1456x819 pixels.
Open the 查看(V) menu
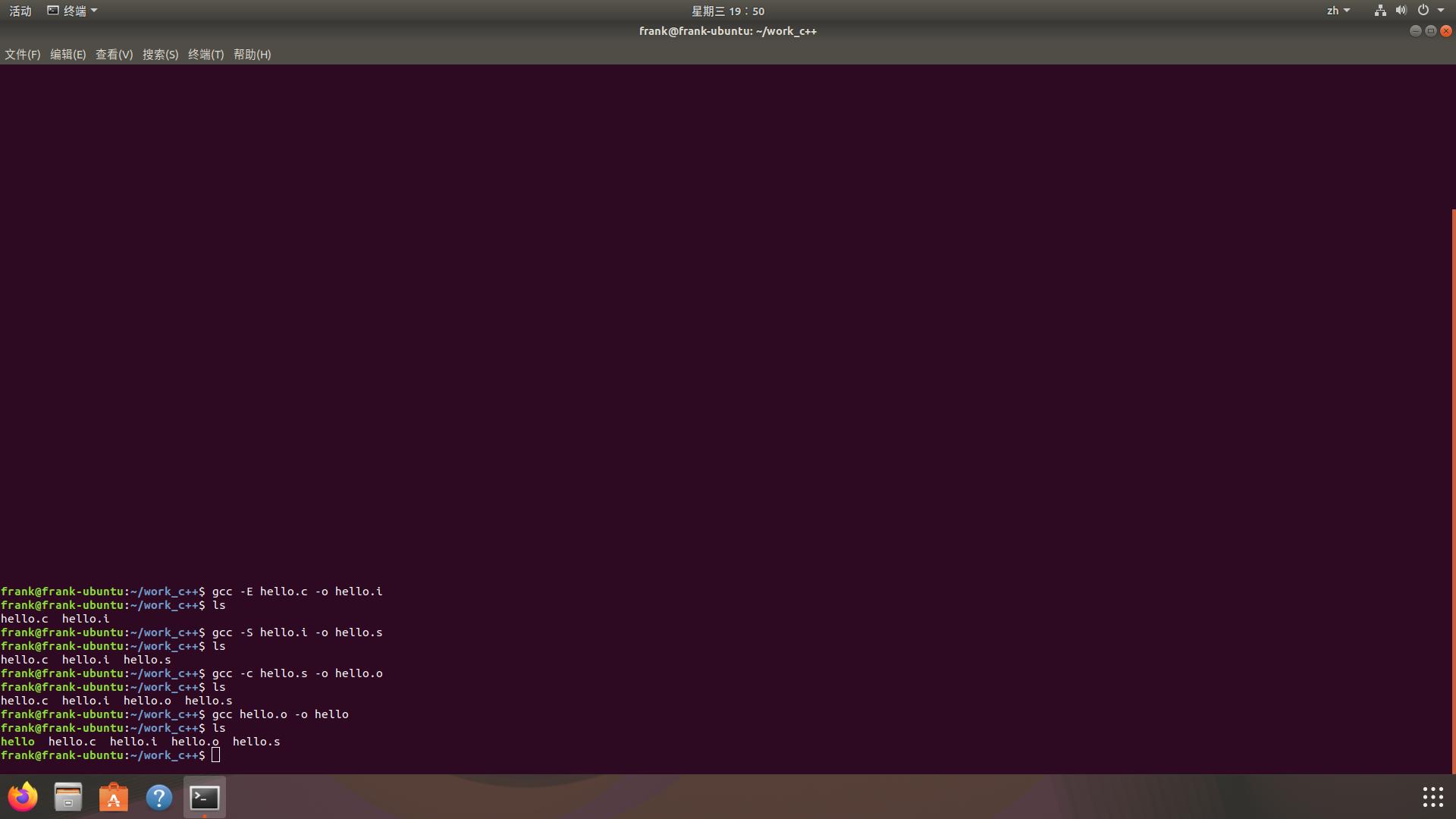pos(114,55)
